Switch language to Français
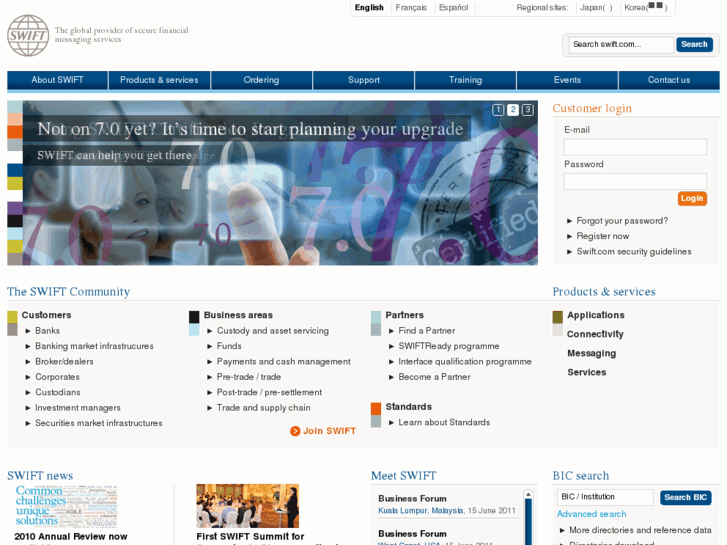 click(411, 7)
